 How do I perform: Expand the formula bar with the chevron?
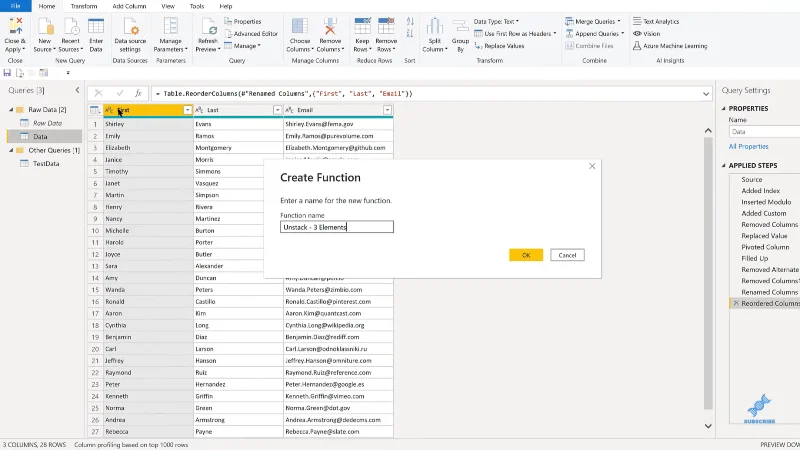706,94
